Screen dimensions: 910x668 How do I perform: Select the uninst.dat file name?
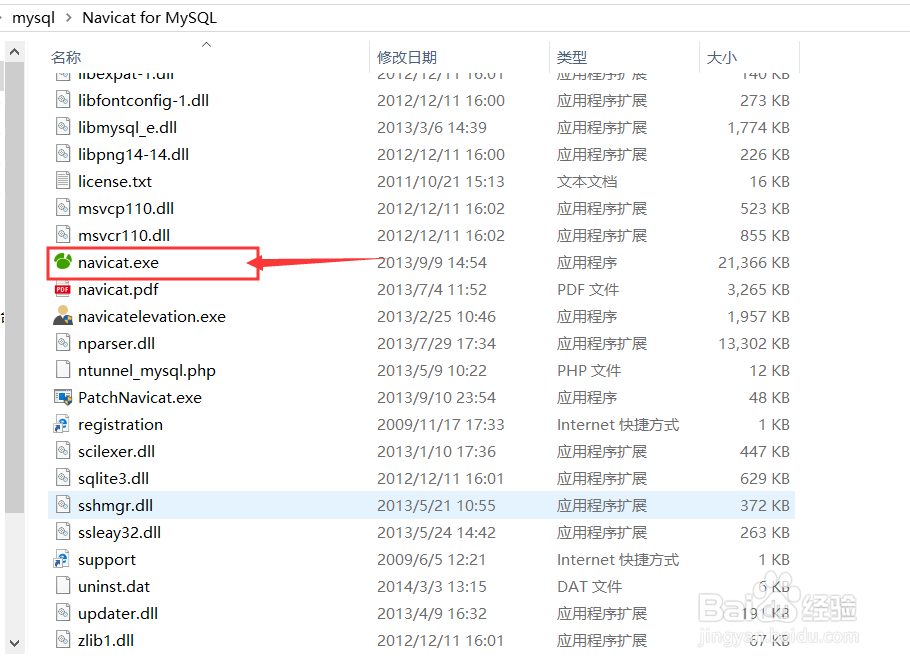tap(114, 587)
